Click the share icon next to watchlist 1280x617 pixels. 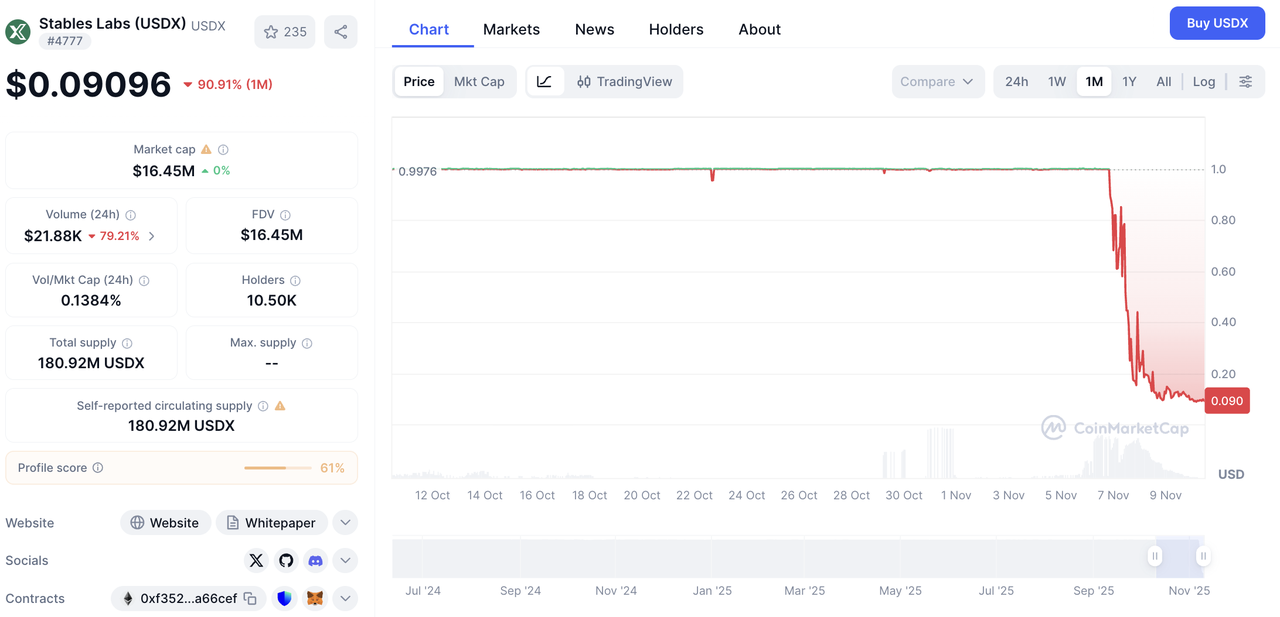coord(340,32)
